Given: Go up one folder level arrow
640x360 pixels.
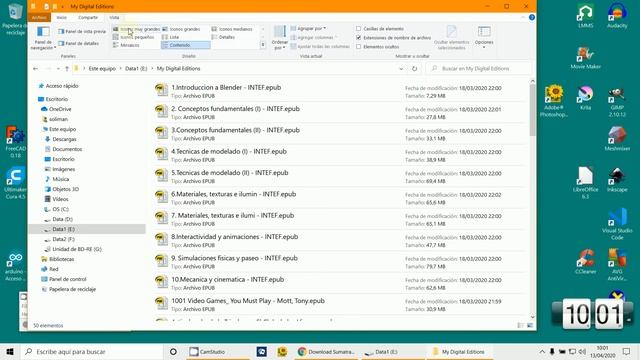Looking at the screenshot, I should point(67,69).
